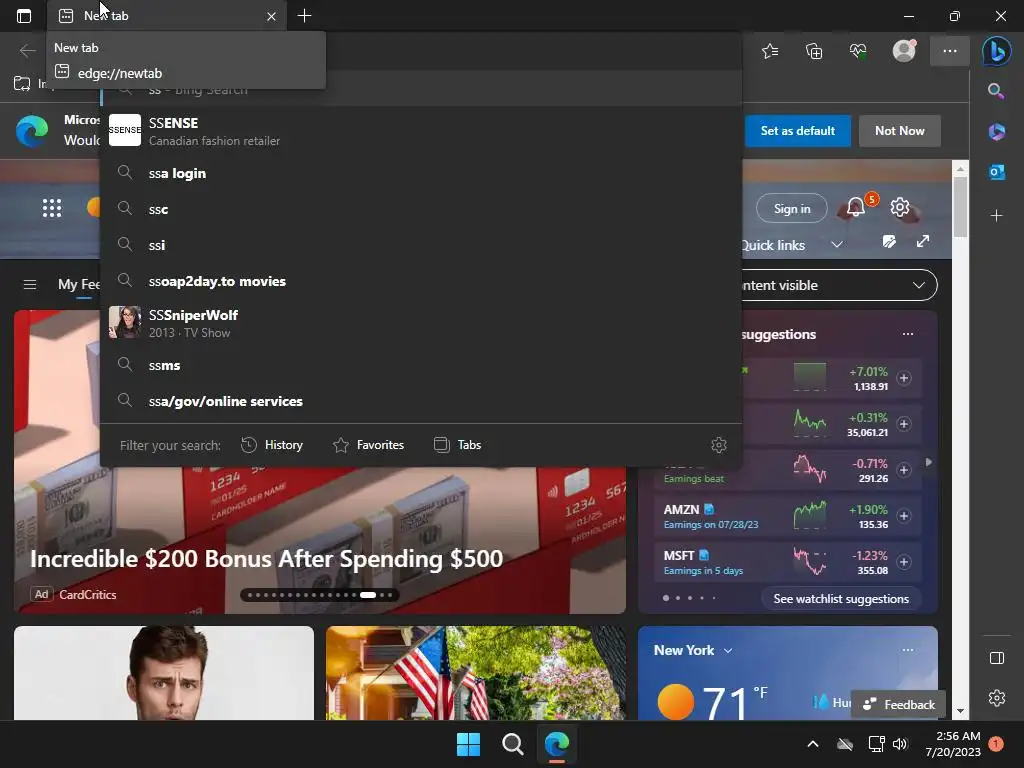Open tab actions menu icon

(x=24, y=16)
